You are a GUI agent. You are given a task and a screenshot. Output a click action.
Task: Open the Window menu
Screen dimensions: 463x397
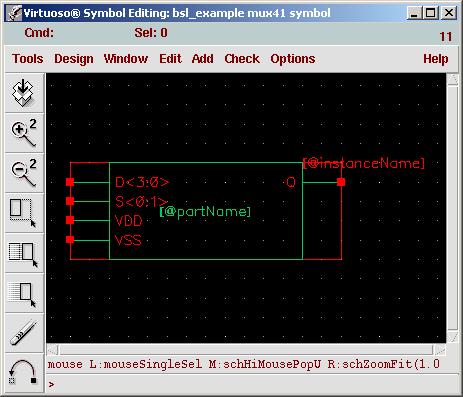tap(126, 59)
